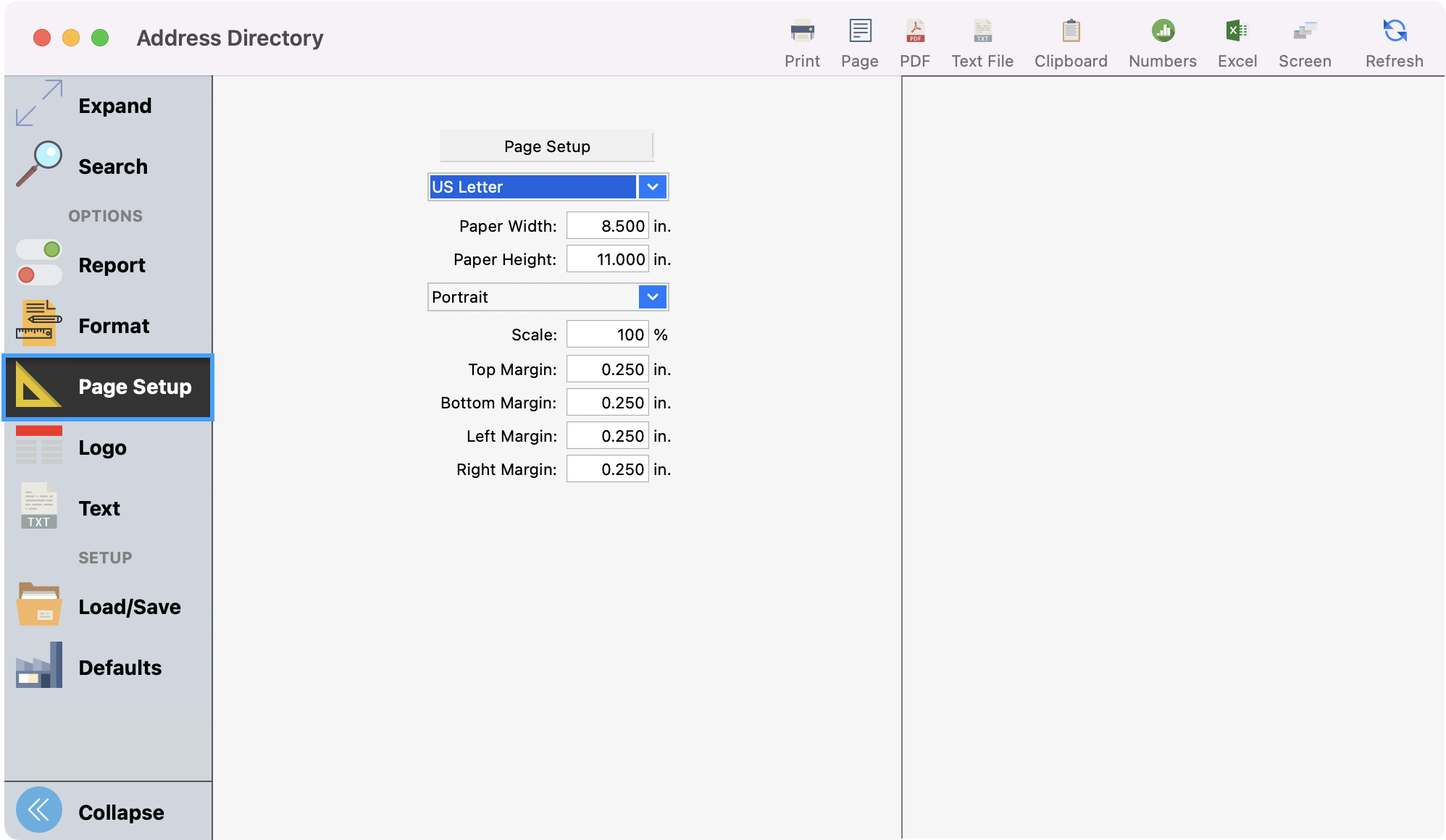Open the Format settings panel
The height and width of the screenshot is (840, 1446).
(107, 325)
